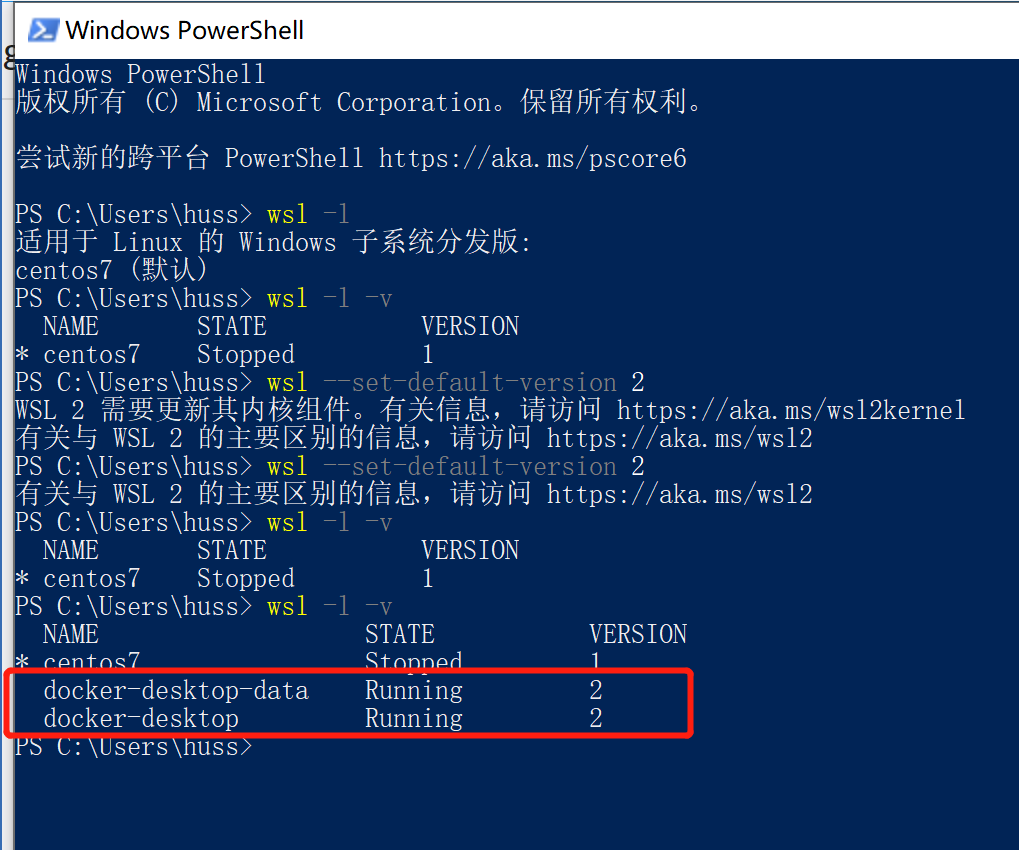Click the STATE column header
This screenshot has height=850, width=1019.
pos(231,326)
